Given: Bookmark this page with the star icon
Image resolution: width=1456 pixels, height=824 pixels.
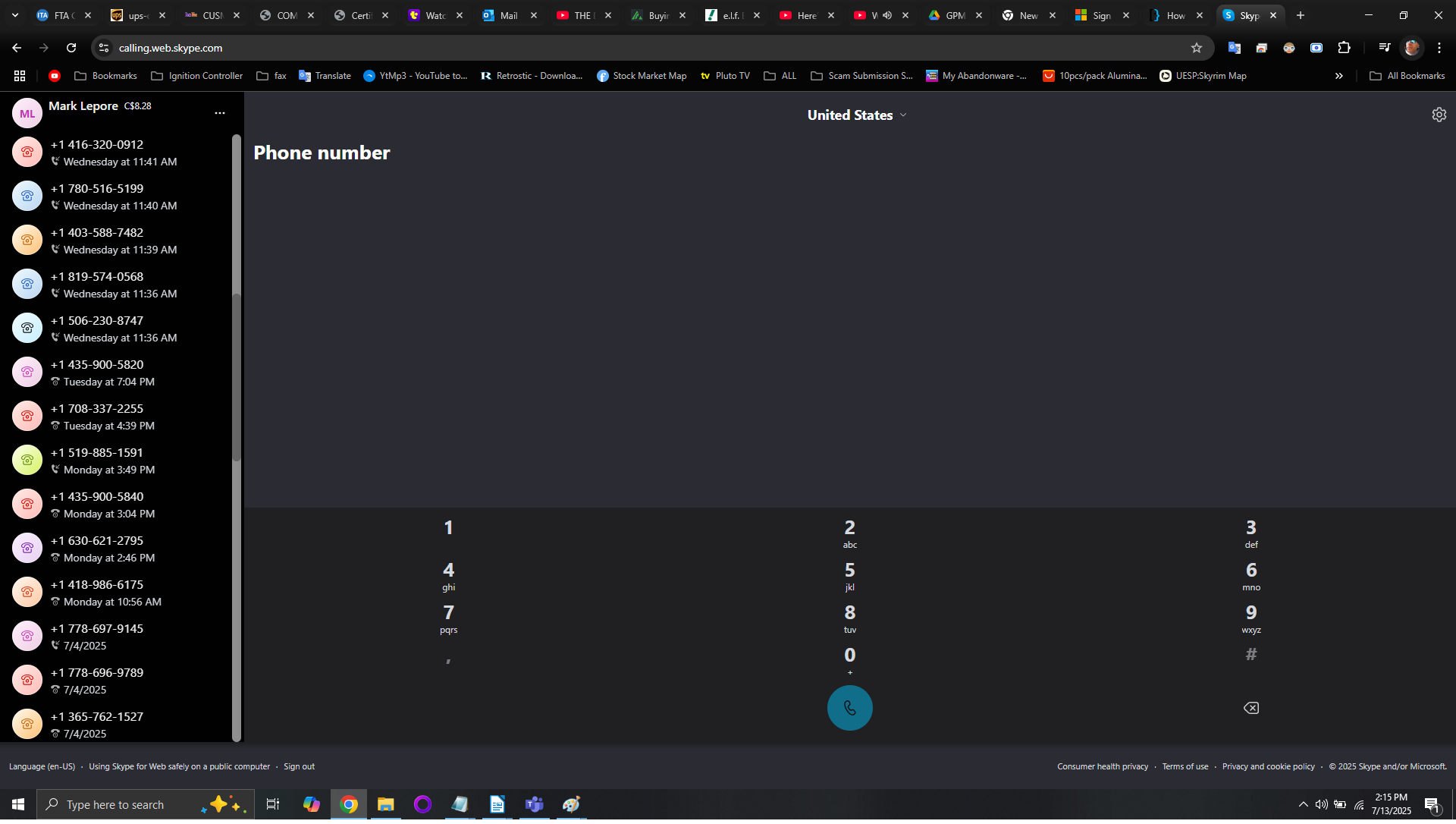Looking at the screenshot, I should tap(1197, 48).
